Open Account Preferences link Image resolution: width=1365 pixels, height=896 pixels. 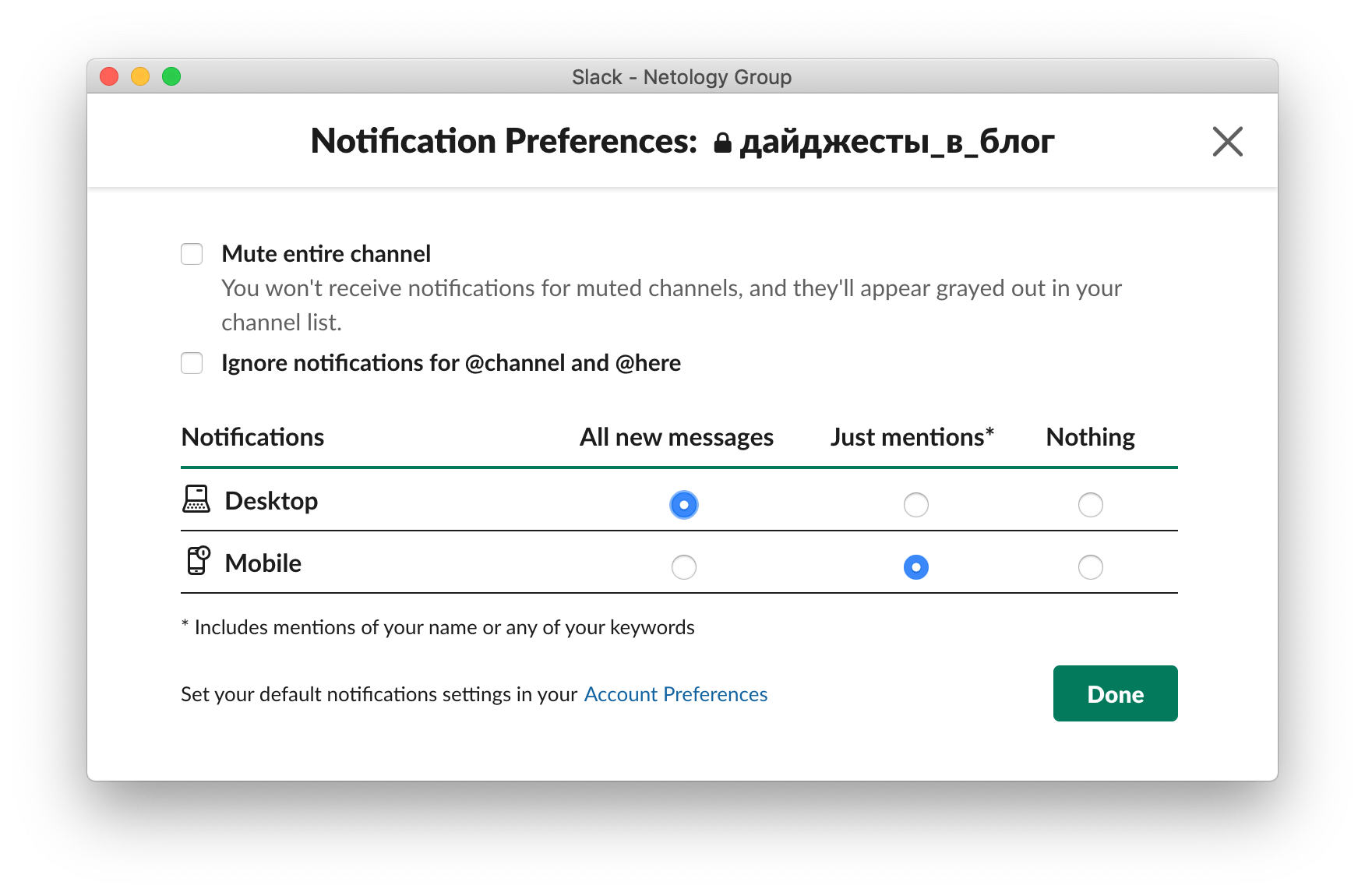coord(675,693)
